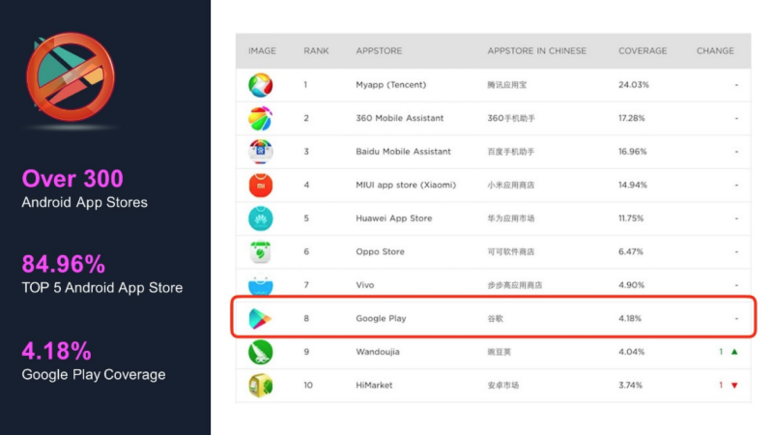This screenshot has width=773, height=435.
Task: Click the pink 84.96% statistic
Action: tap(63, 264)
